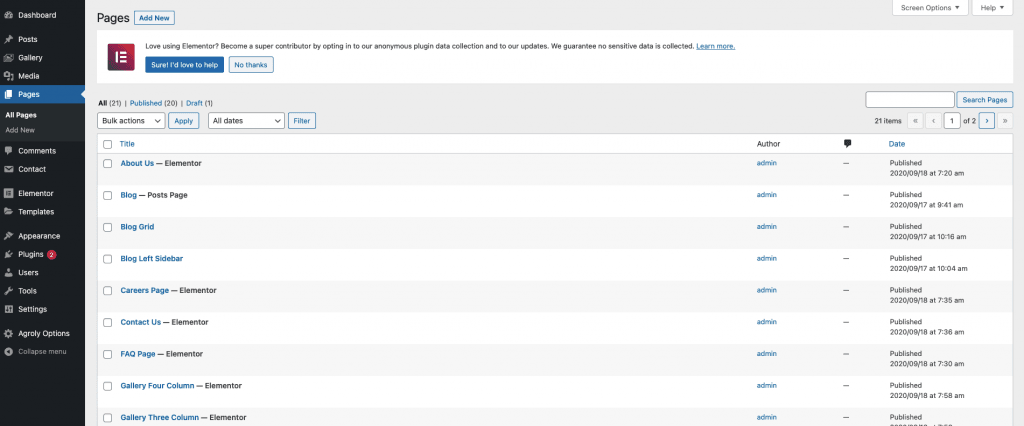Open the Bulk actions dropdown
The height and width of the screenshot is (426, 1024).
tap(131, 120)
